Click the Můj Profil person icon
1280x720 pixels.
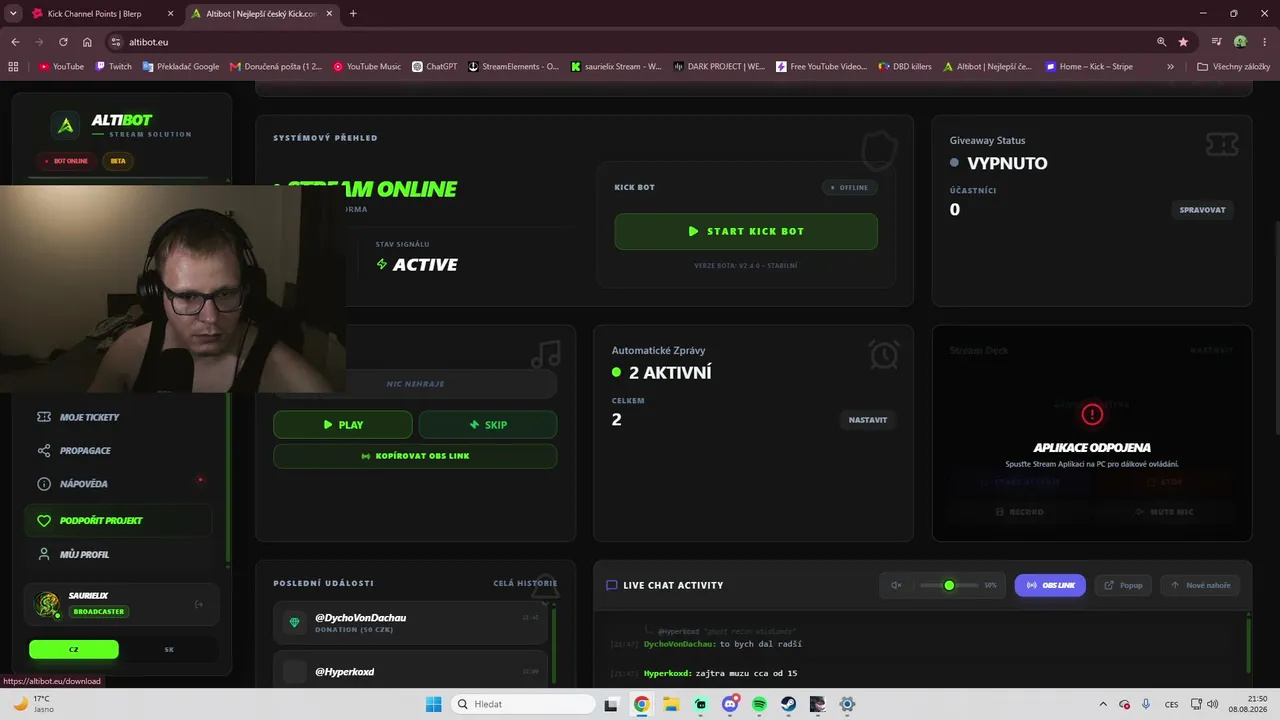[43, 554]
